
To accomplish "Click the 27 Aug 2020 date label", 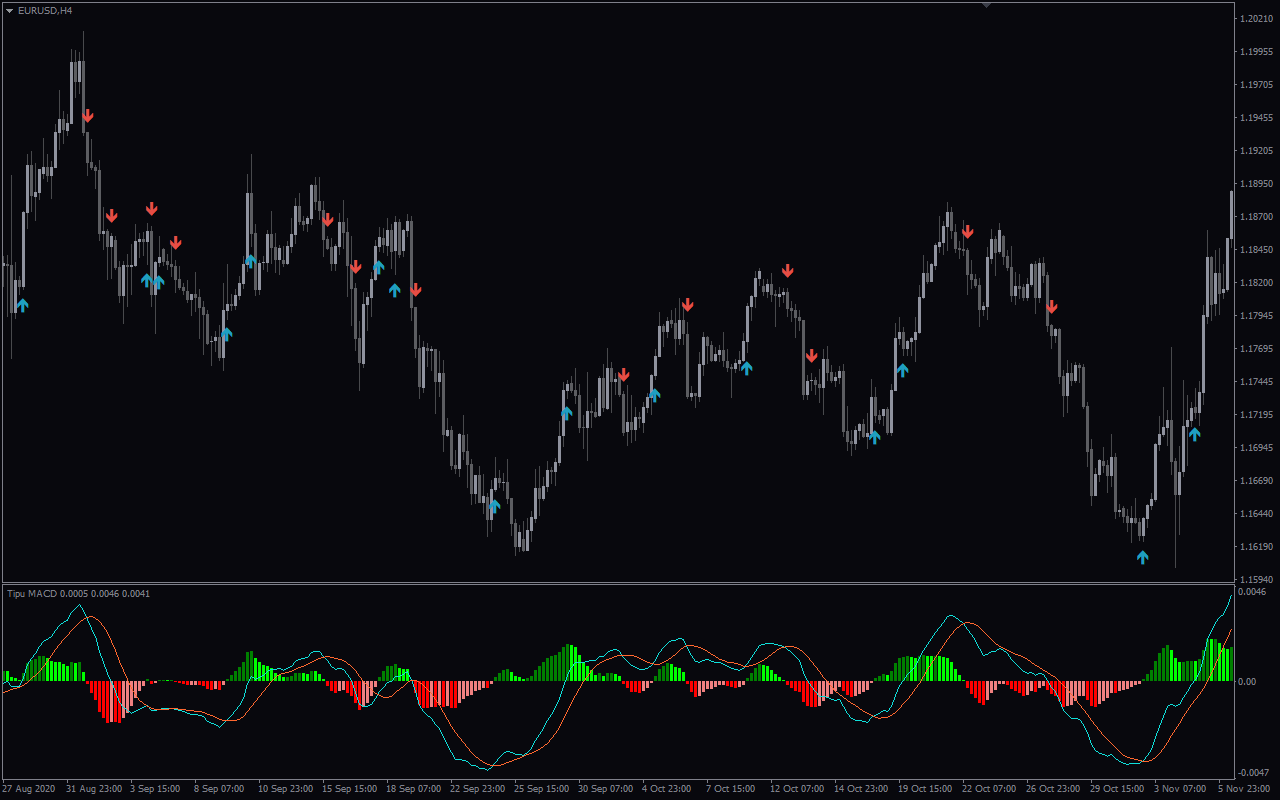I will tap(30, 789).
